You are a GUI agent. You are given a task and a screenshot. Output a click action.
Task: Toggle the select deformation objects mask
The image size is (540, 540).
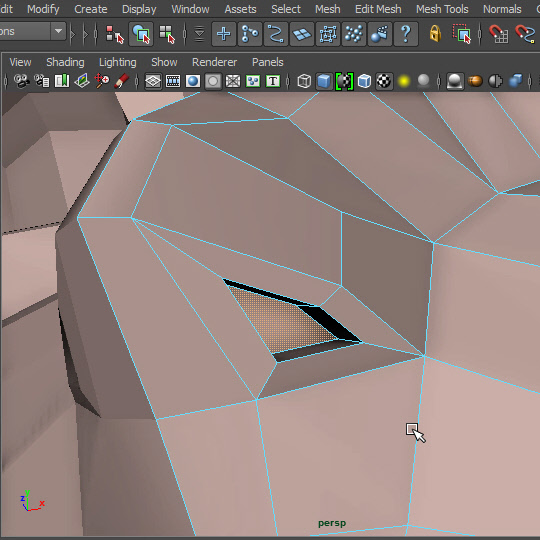pos(328,34)
